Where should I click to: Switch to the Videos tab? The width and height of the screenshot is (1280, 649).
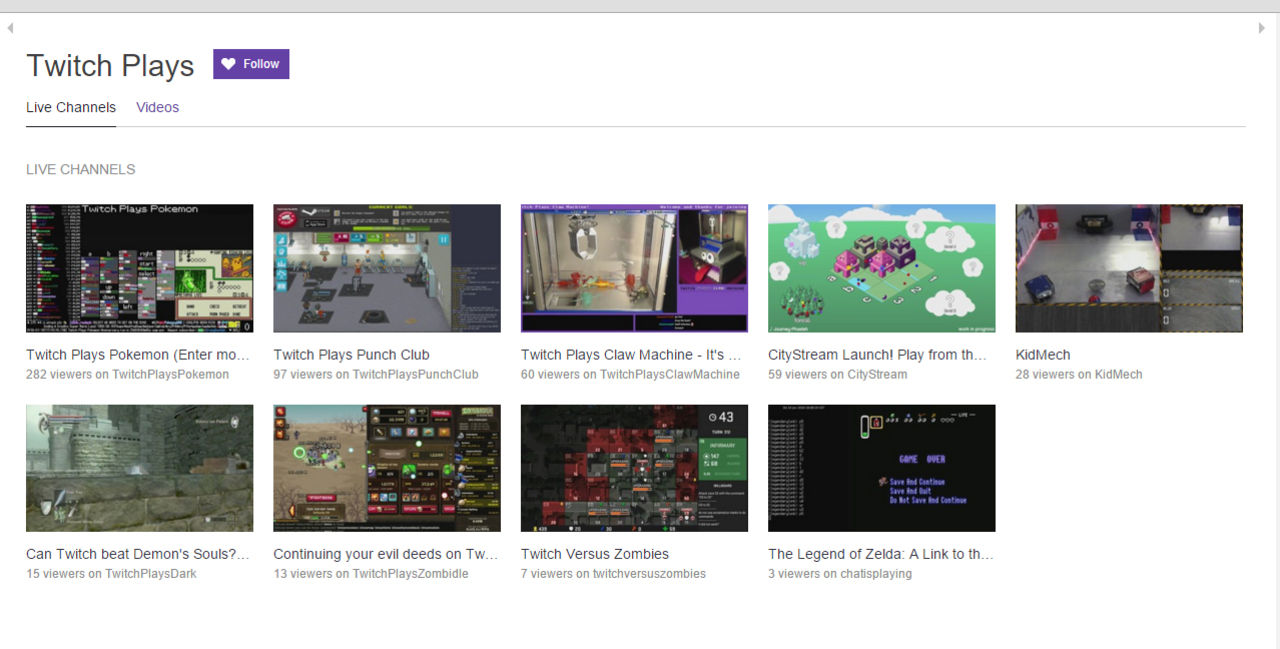pyautogui.click(x=157, y=107)
